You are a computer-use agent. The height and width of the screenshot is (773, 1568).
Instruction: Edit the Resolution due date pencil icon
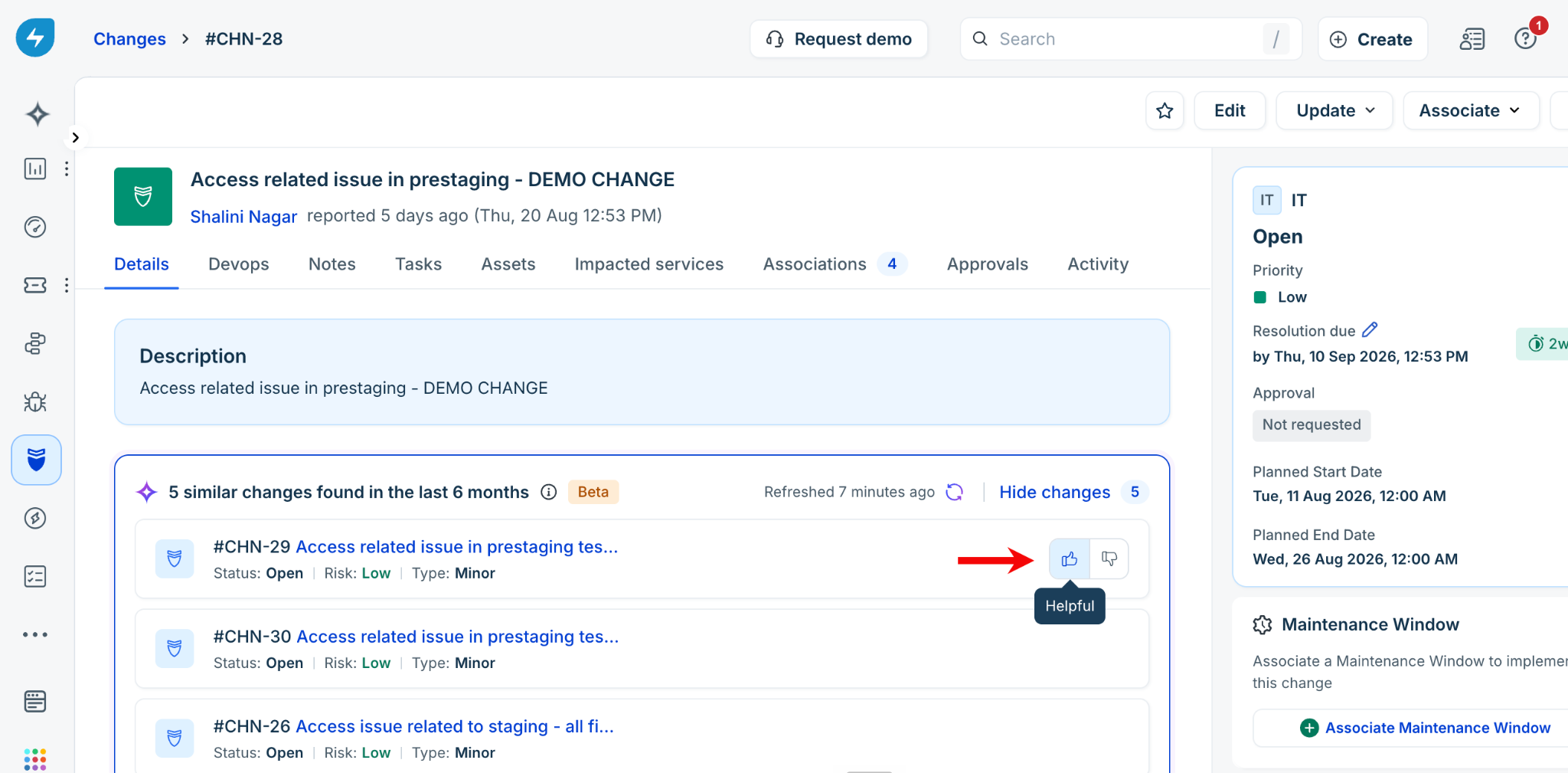1370,330
